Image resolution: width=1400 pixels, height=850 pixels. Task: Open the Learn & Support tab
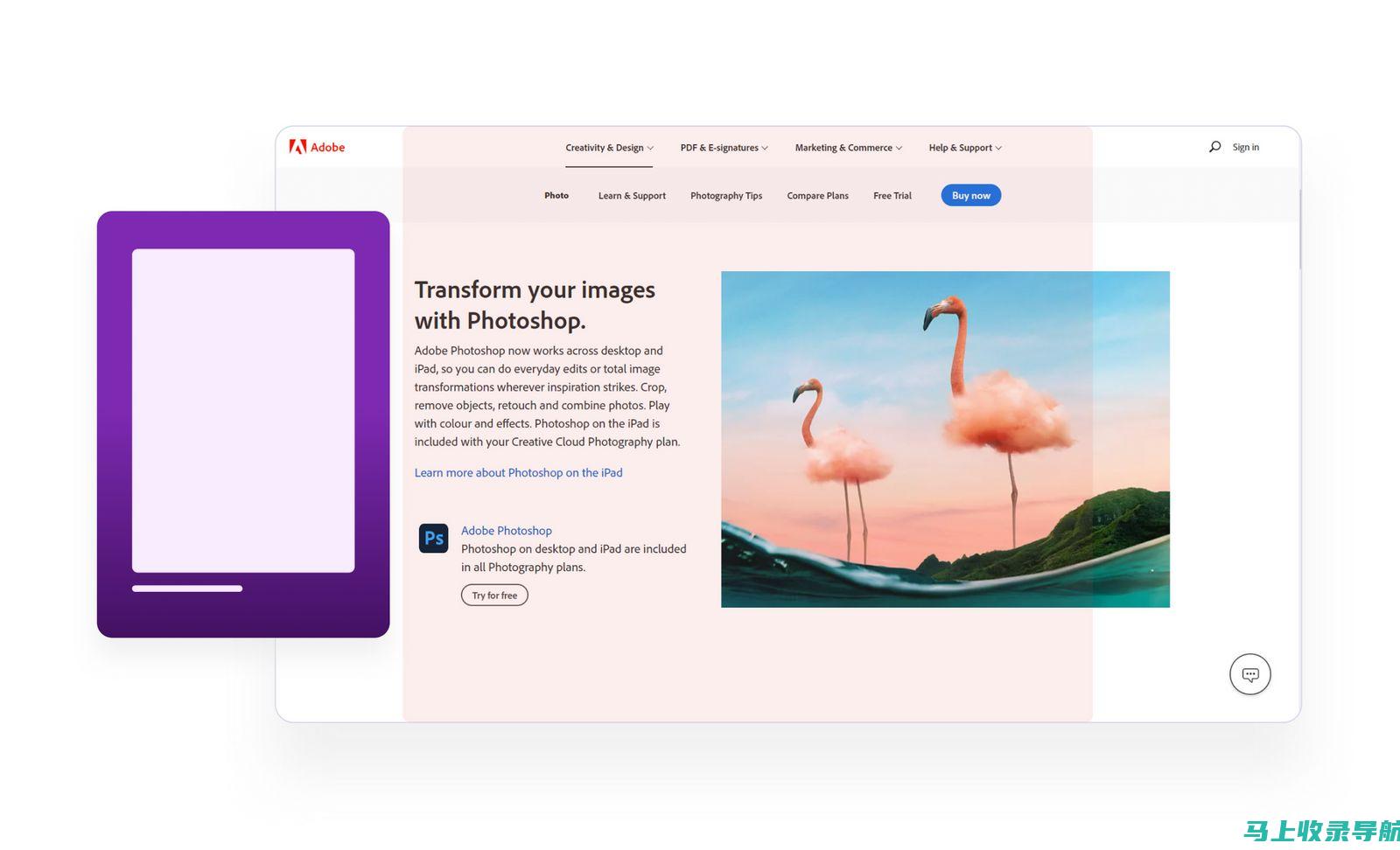click(632, 196)
